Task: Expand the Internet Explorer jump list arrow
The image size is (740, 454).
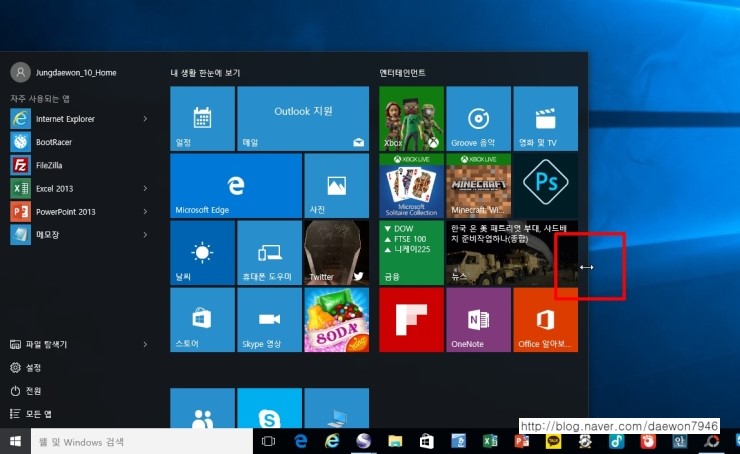Action: [145, 119]
